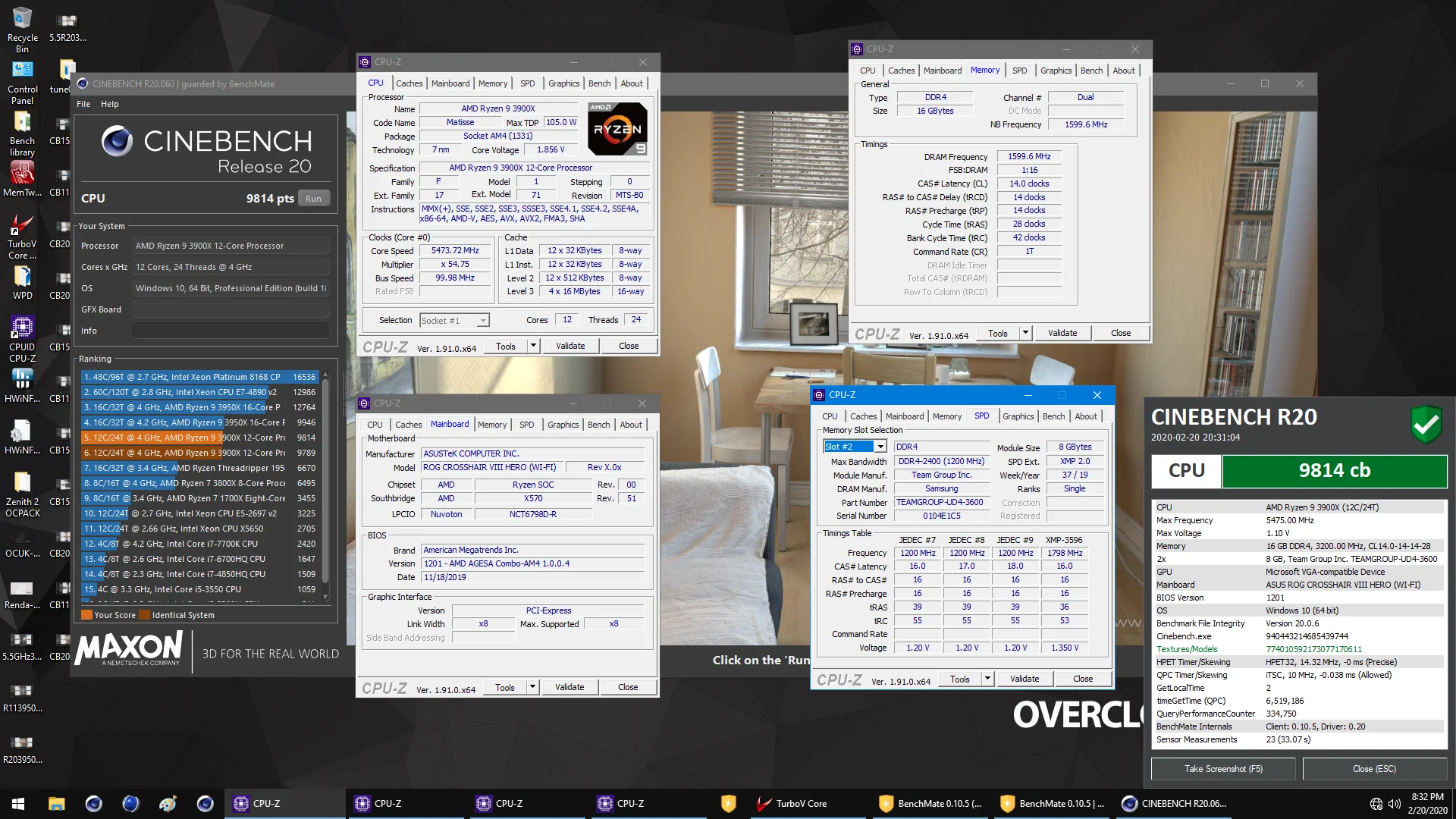The image size is (1456, 819).
Task: Click the network globe icon in system tray
Action: point(1376,804)
